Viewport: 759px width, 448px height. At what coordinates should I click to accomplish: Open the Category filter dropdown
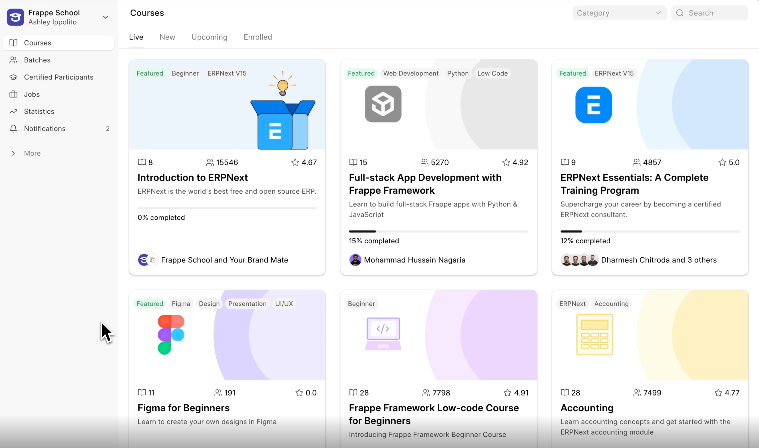tap(619, 13)
